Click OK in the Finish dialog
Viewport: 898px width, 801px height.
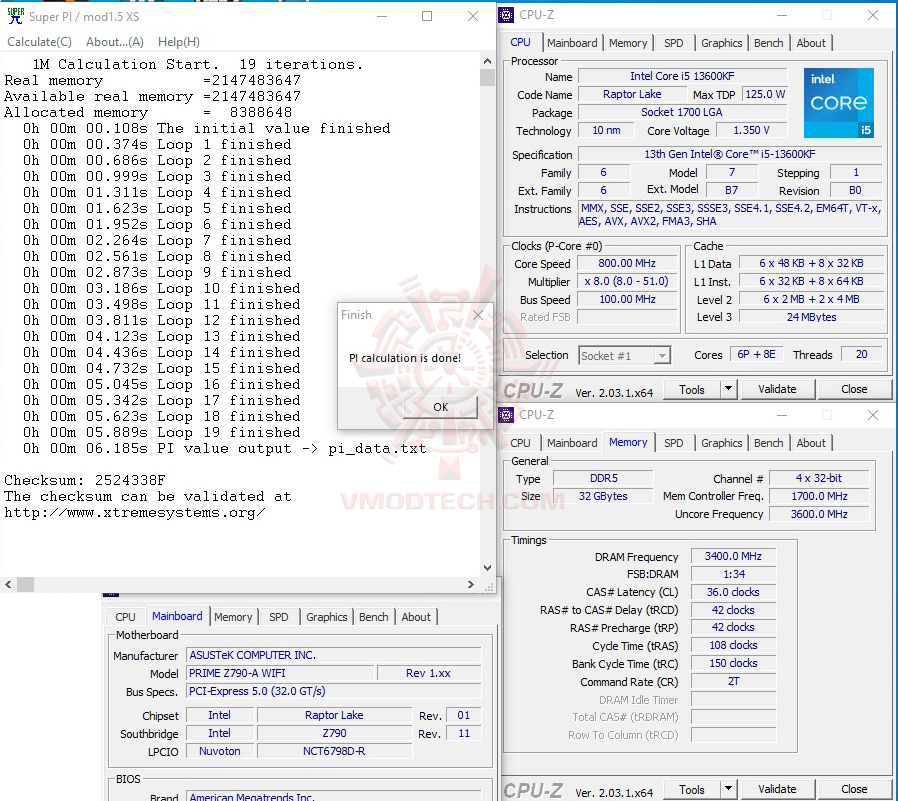coord(441,407)
